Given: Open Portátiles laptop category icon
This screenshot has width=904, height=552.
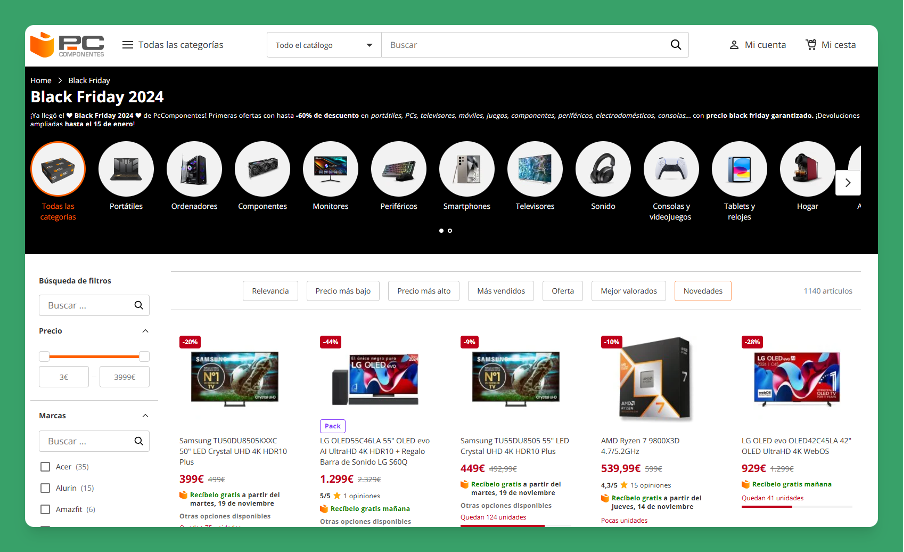Looking at the screenshot, I should click(x=126, y=169).
